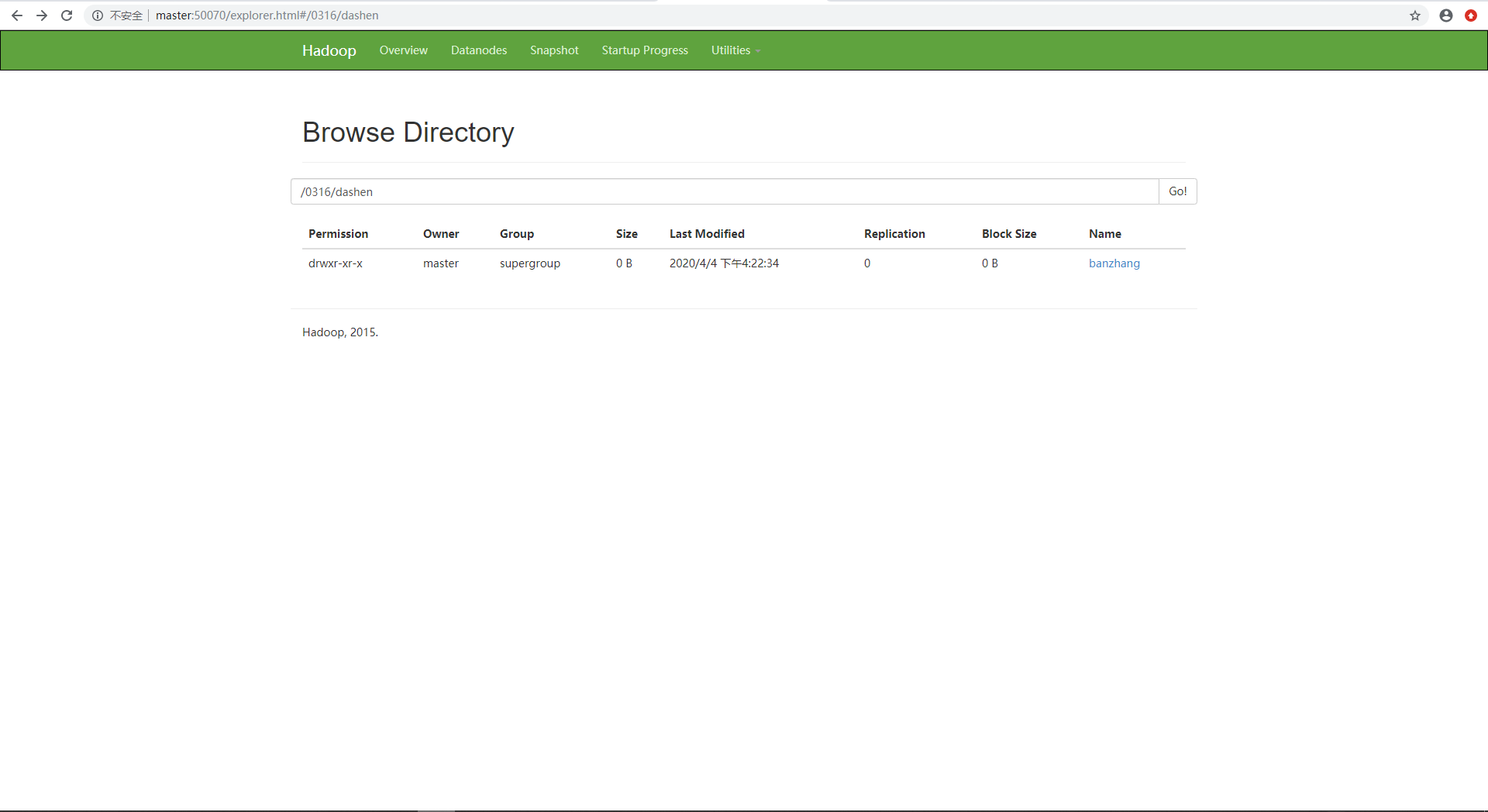
Task: Click the directory path input field
Action: point(725,191)
